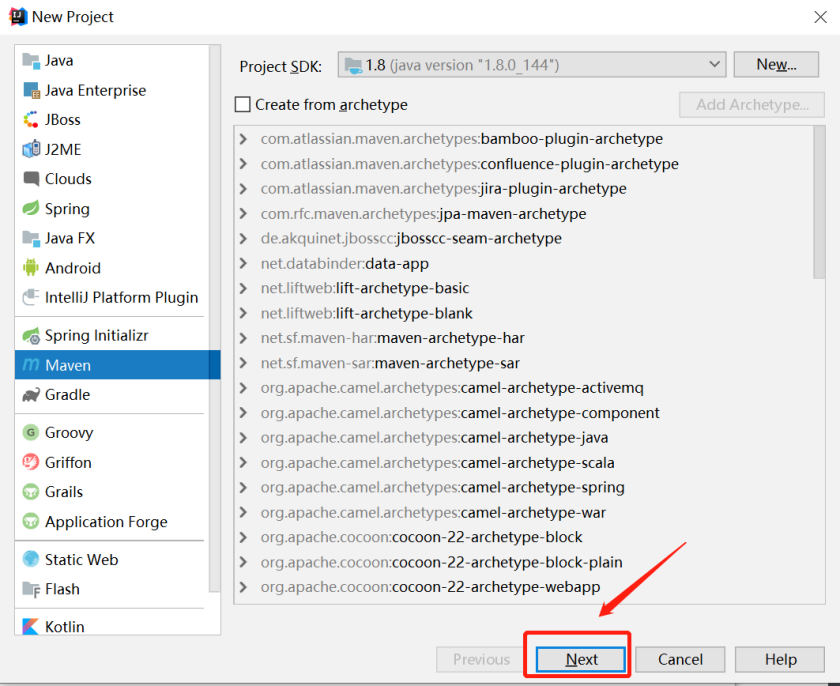Click the Spring Initializr icon
This screenshot has width=840, height=686.
(x=31, y=335)
